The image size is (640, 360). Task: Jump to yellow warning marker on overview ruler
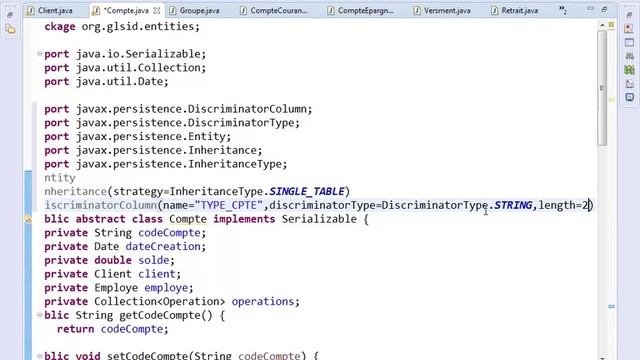(611, 100)
